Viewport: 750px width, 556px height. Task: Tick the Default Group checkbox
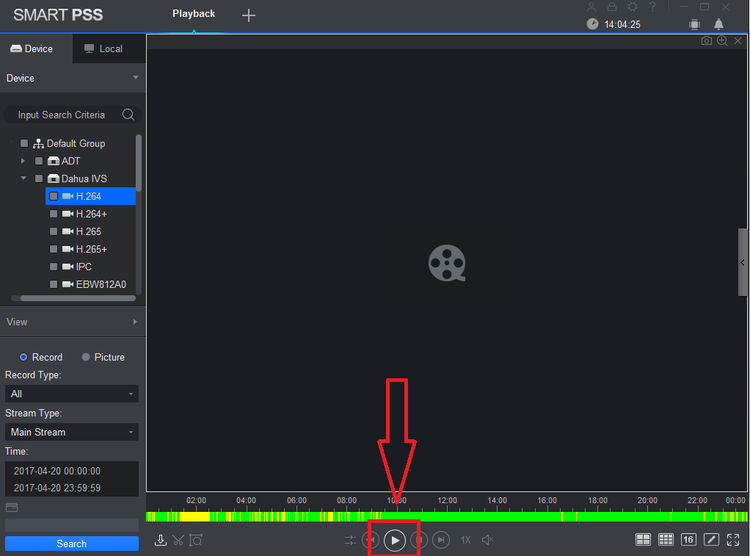(x=24, y=143)
